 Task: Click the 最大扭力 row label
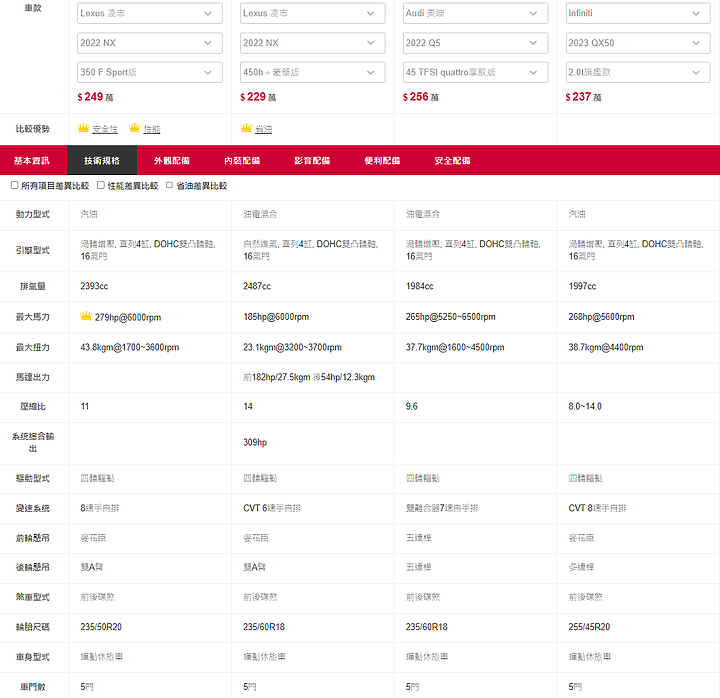pyautogui.click(x=33, y=347)
